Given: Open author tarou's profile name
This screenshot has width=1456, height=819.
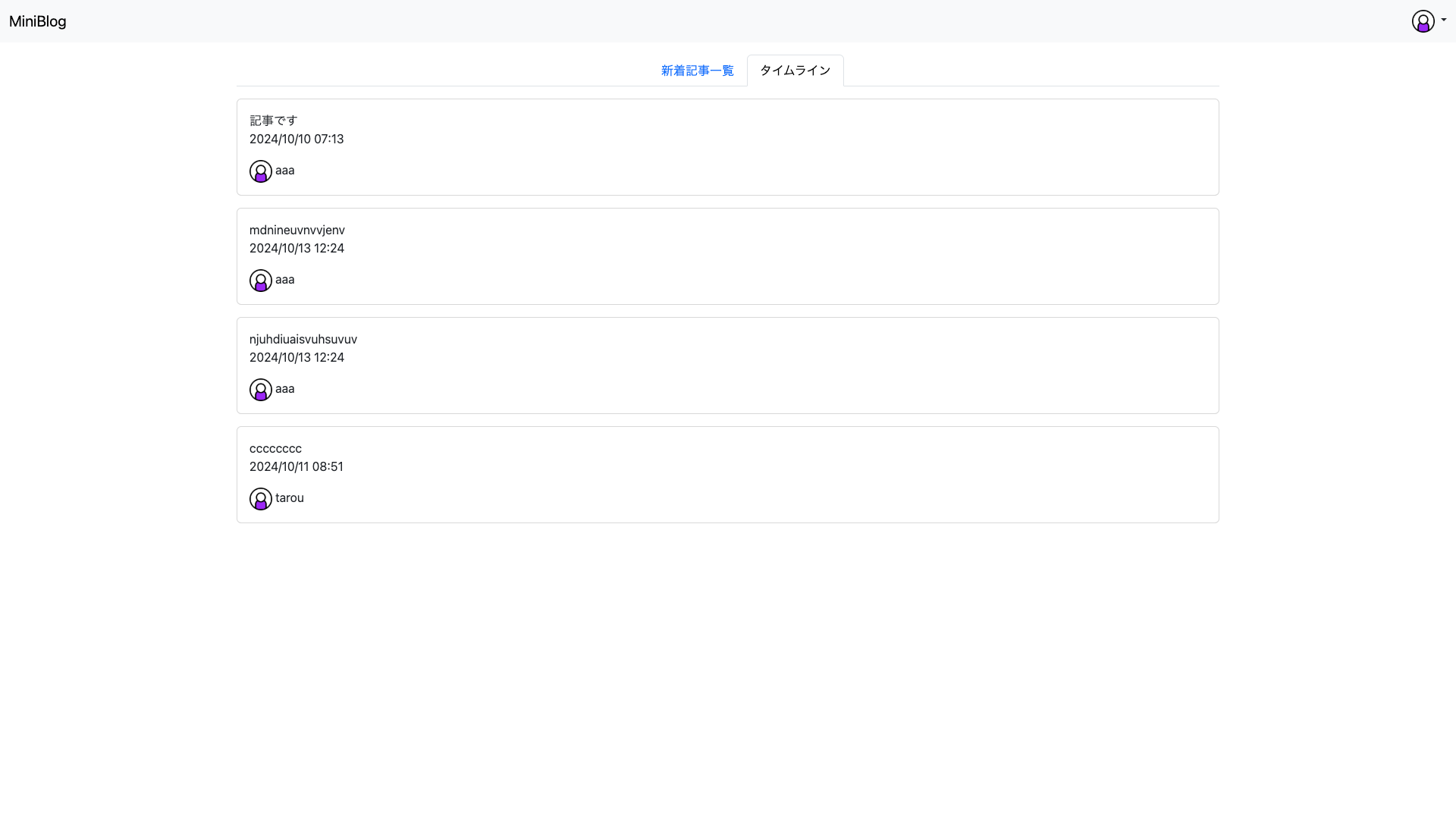Looking at the screenshot, I should (x=290, y=498).
